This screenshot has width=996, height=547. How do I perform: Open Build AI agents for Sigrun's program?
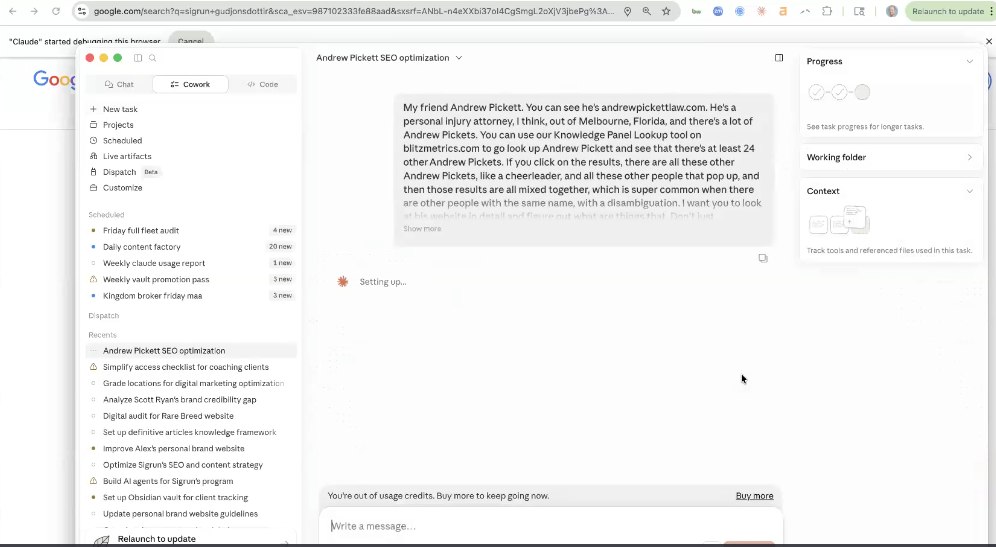tap(191, 482)
